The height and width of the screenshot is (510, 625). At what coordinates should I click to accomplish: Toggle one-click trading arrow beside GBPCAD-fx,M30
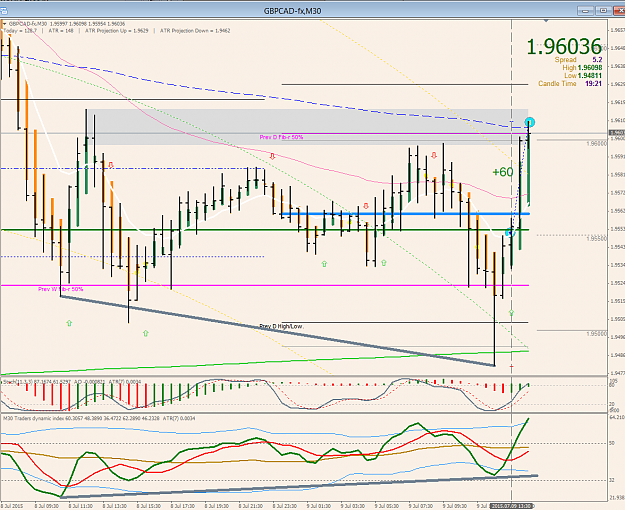pos(5,24)
